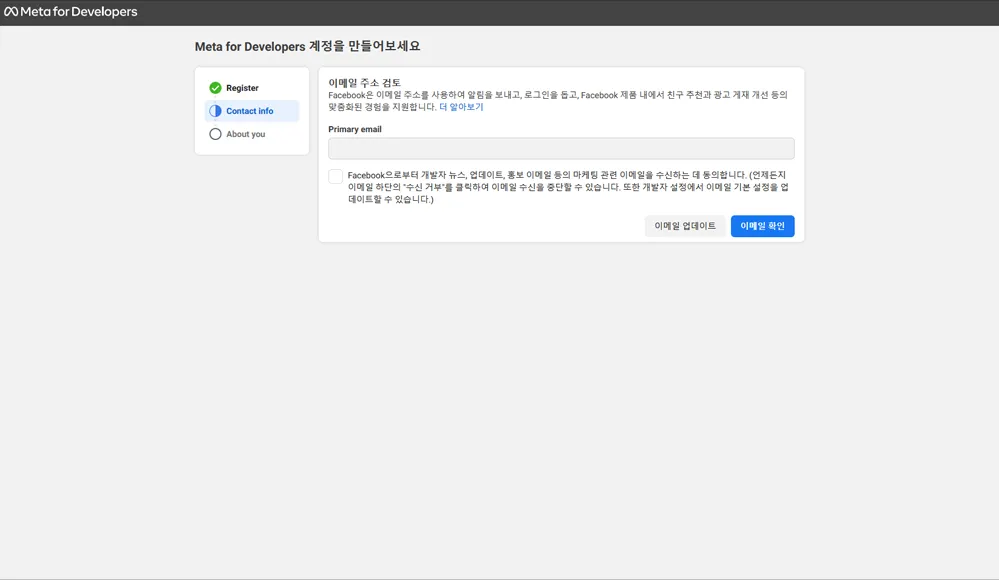Focus the Primary email input field
Screen dimensions: 999x580
[561, 149]
